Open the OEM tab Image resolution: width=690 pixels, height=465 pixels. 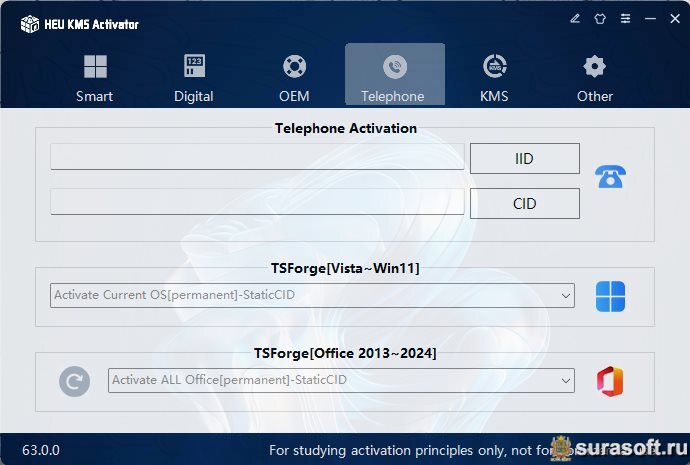(294, 78)
